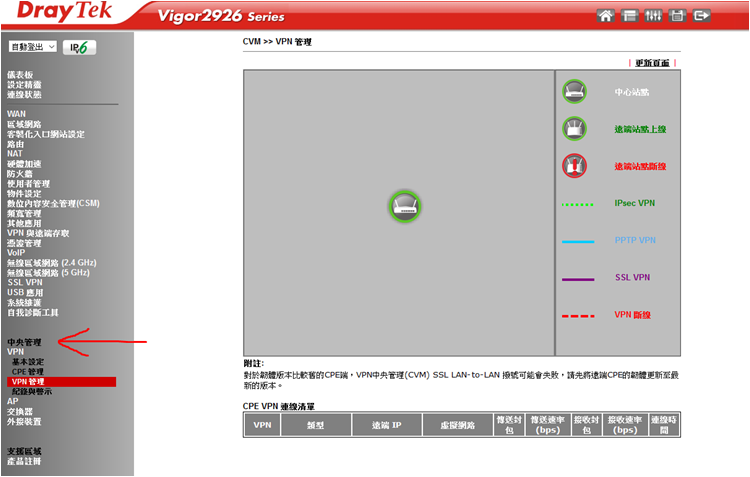750x477 pixels.
Task: Open the 自動登出 dropdown
Action: (x=32, y=47)
